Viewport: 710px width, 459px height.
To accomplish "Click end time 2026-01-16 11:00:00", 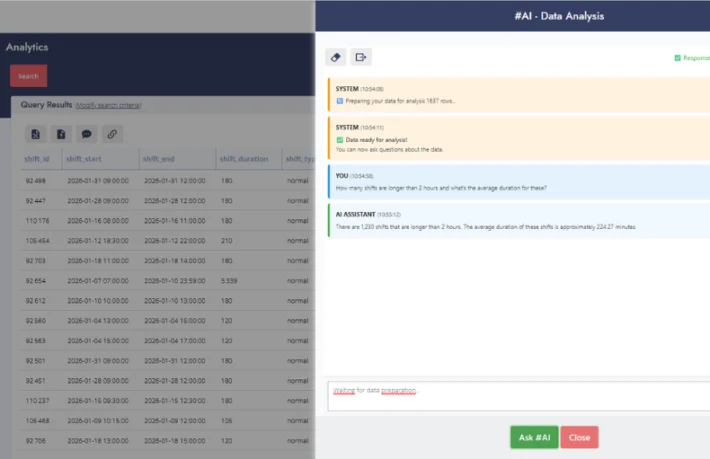I will click(x=175, y=221).
